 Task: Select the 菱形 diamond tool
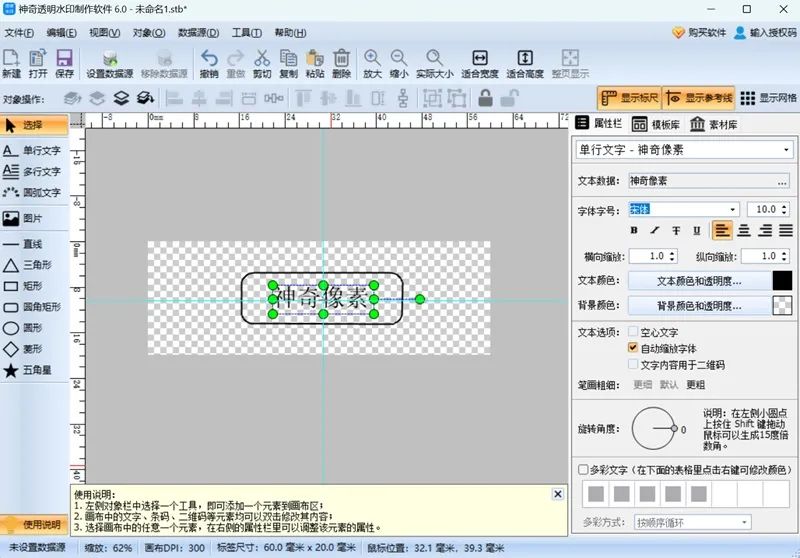tap(22, 349)
